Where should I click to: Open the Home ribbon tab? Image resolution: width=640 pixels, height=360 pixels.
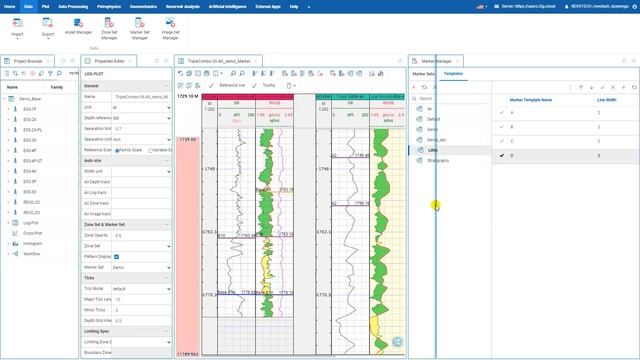coord(9,7)
